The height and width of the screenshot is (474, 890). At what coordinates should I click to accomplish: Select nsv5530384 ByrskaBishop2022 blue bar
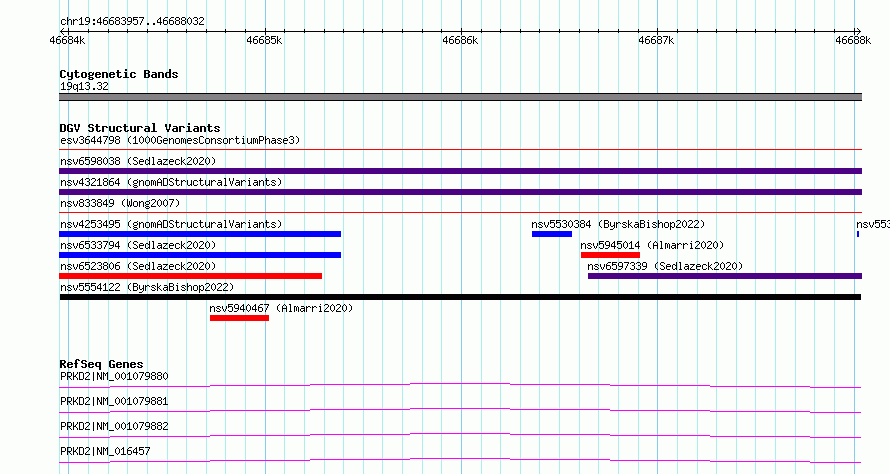(x=552, y=234)
